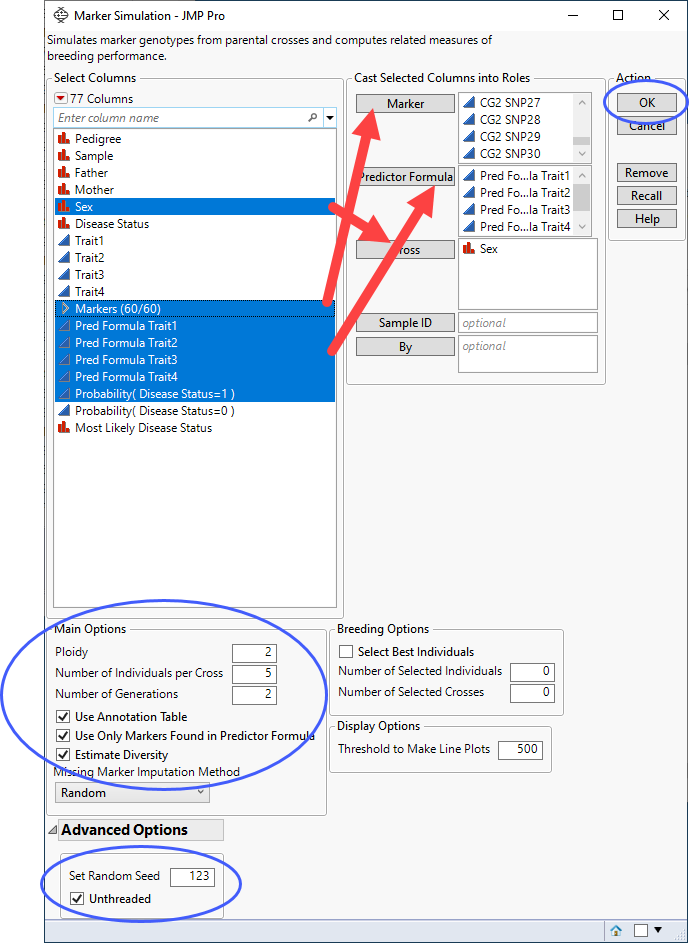Screen dimensions: 689x943
Task: Select CG2 SNP29 in Marker role list
Action: coord(517,137)
